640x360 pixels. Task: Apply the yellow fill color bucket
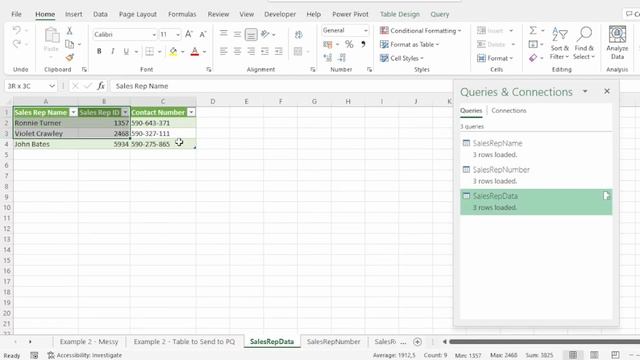173,51
